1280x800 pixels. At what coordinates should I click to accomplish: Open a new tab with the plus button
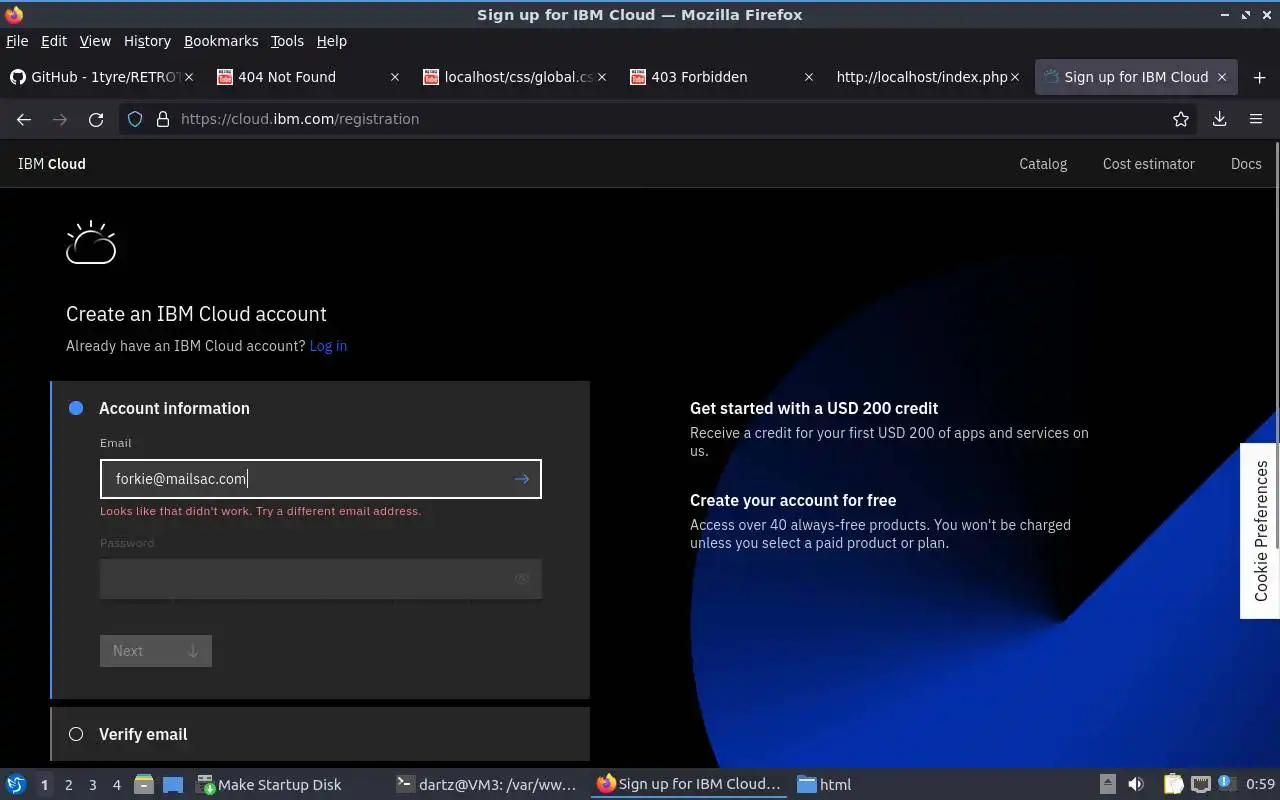click(1259, 77)
